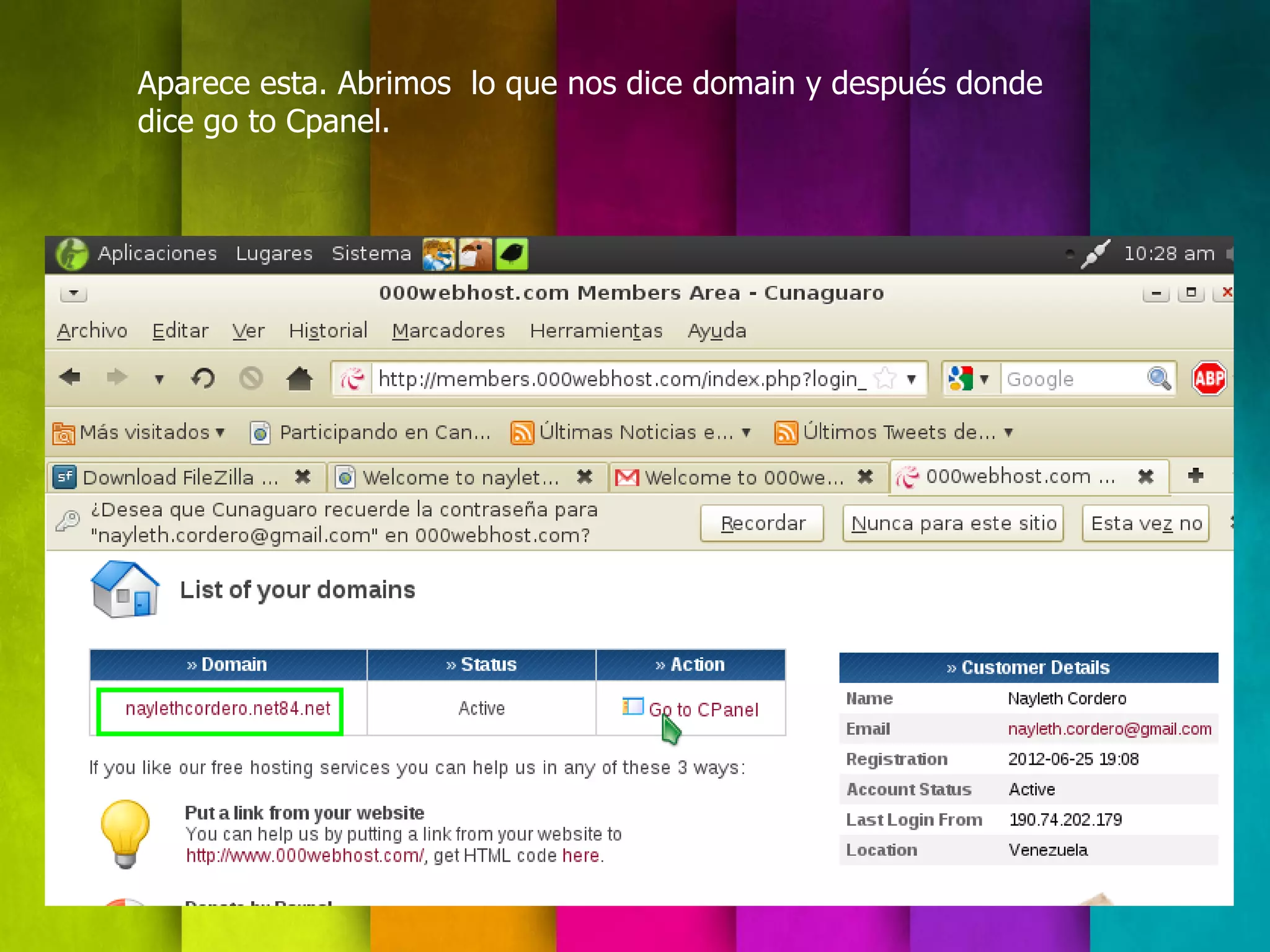Click the 'here' HTML code link
This screenshot has width=1270, height=952.
(580, 856)
